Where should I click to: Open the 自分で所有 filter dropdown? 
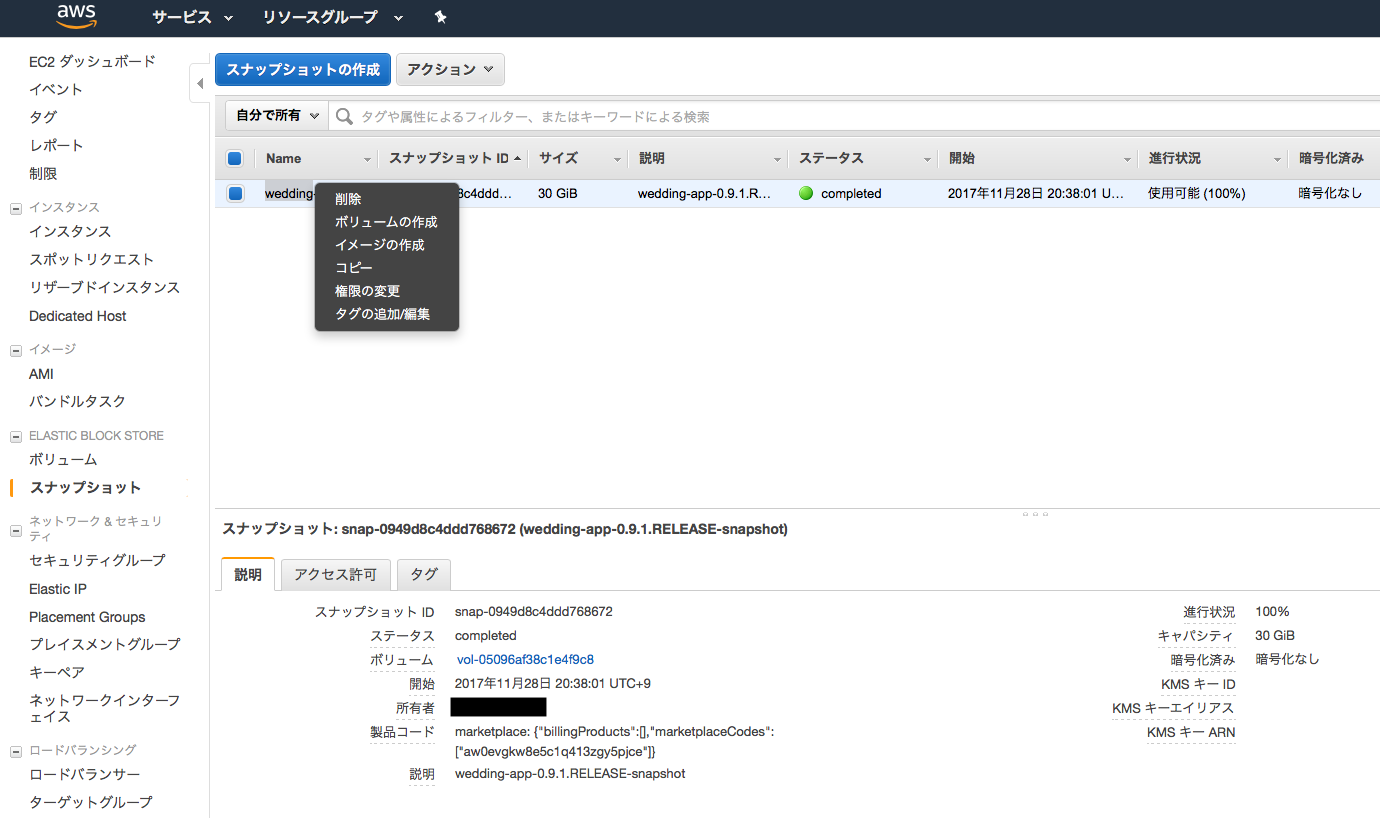[277, 116]
